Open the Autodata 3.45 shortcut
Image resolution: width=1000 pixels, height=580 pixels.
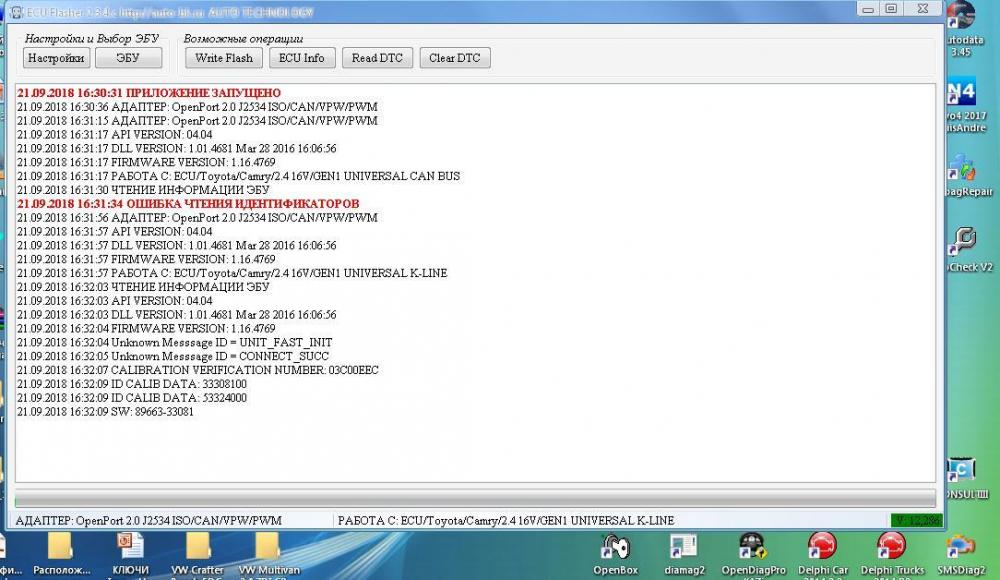pos(960,18)
